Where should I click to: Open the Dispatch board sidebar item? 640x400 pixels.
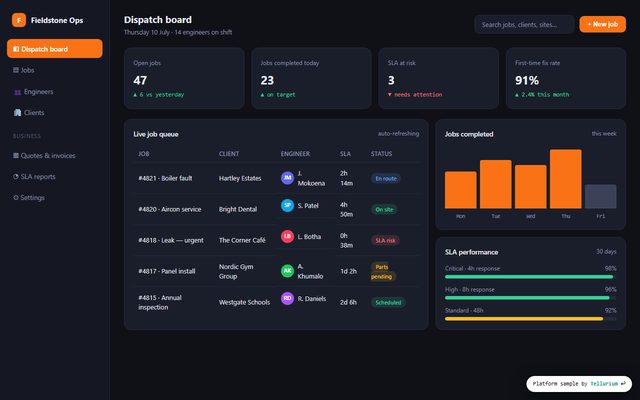coord(55,49)
